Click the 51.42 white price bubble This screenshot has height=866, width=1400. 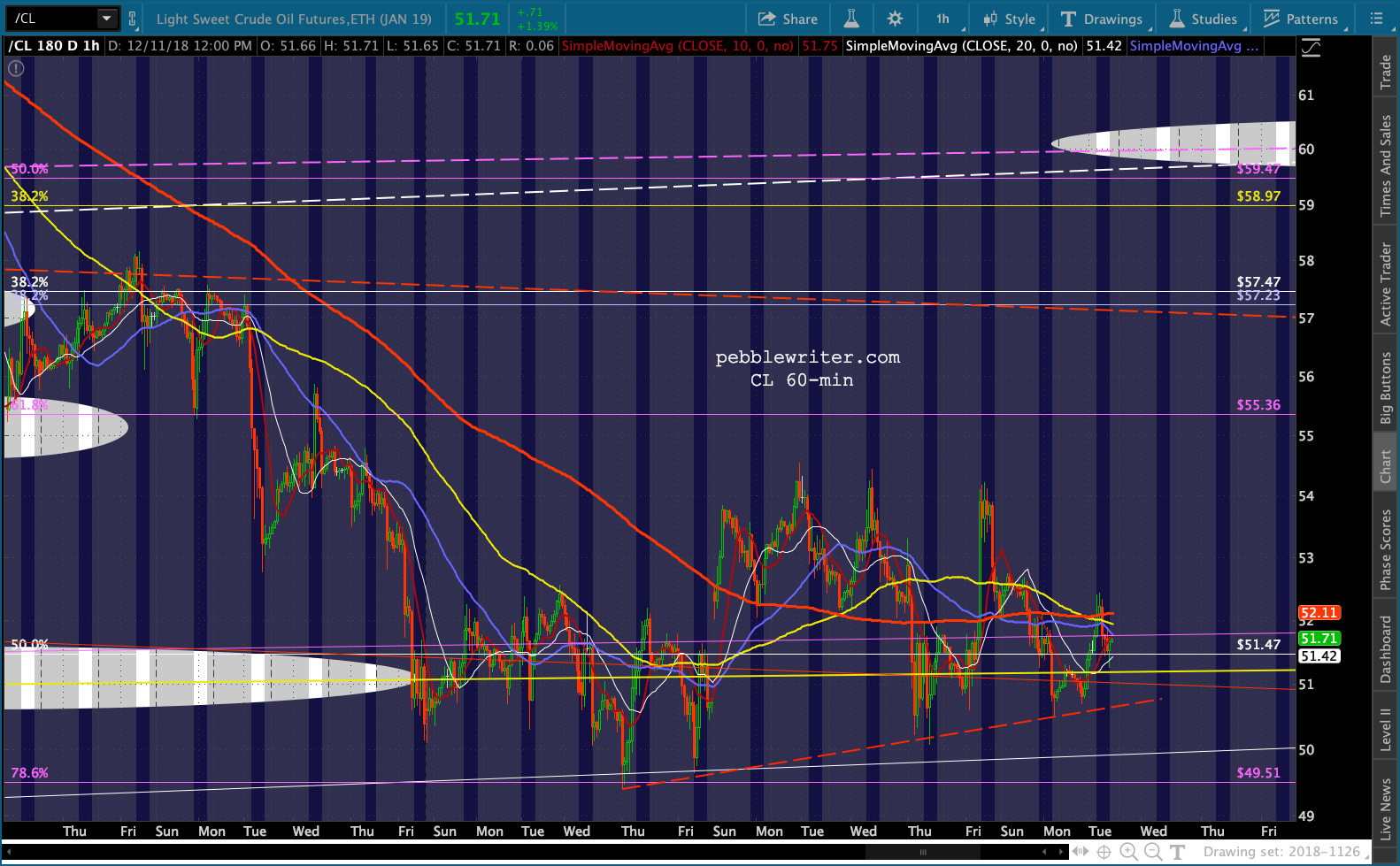(x=1319, y=656)
